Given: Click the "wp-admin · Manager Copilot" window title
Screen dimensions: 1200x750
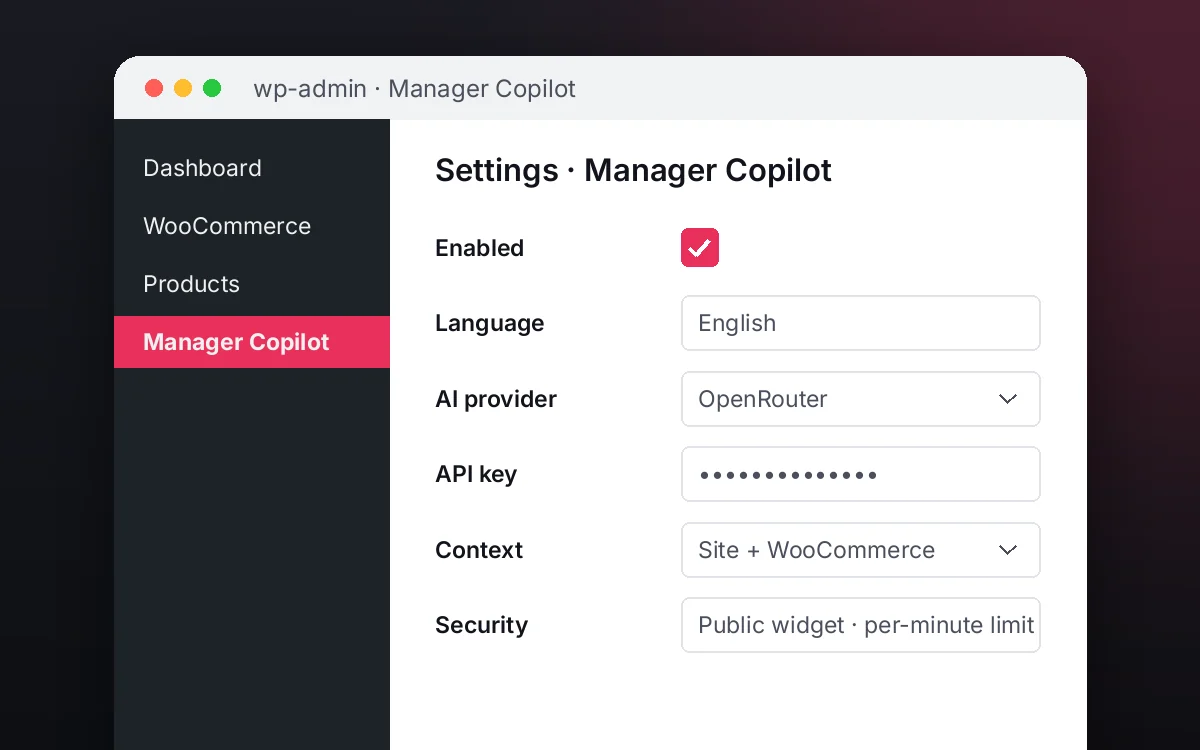Looking at the screenshot, I should coord(415,88).
